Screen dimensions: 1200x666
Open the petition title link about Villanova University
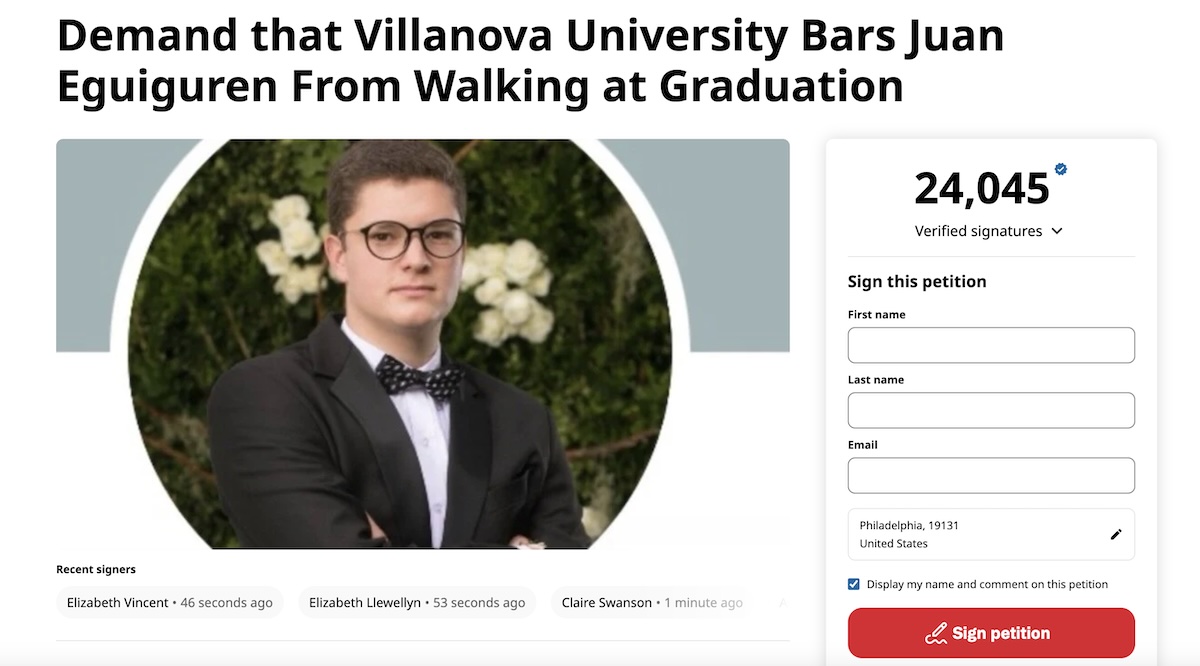530,60
